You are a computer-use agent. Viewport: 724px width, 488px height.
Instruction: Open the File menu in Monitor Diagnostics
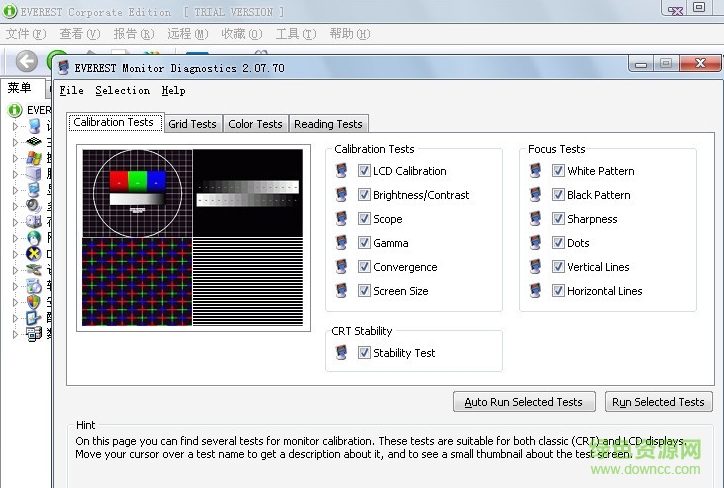(x=71, y=90)
